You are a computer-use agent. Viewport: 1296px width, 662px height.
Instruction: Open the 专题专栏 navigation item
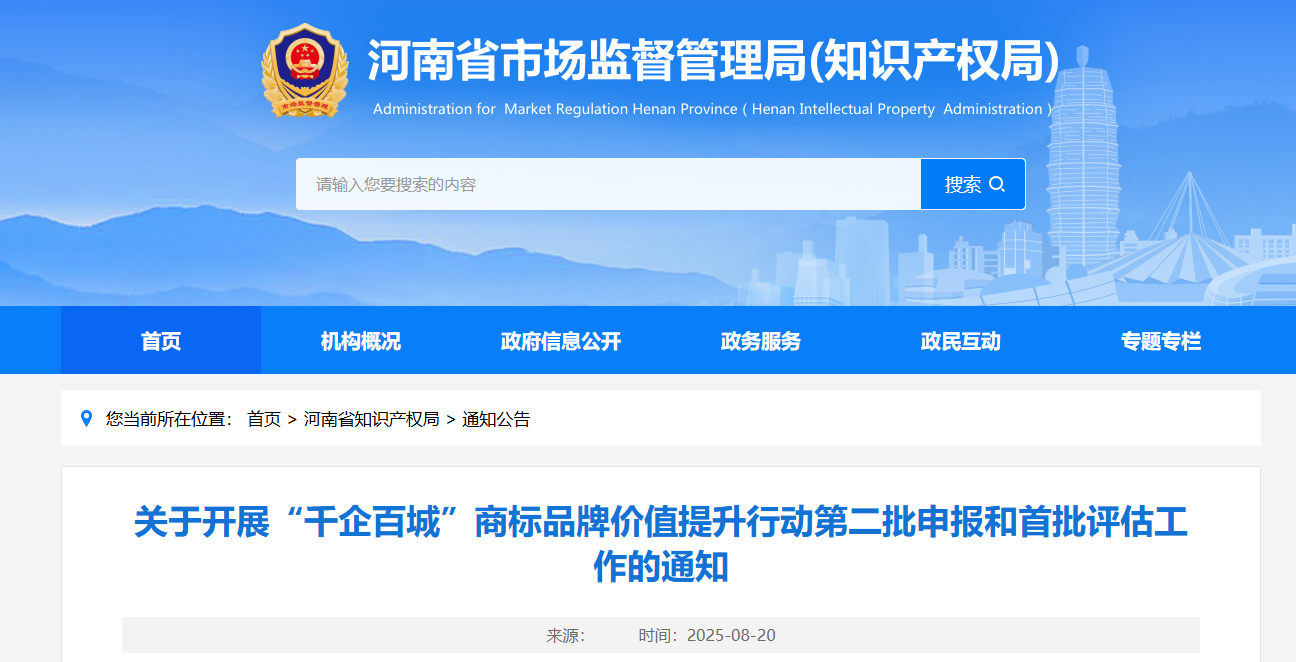(x=1161, y=341)
